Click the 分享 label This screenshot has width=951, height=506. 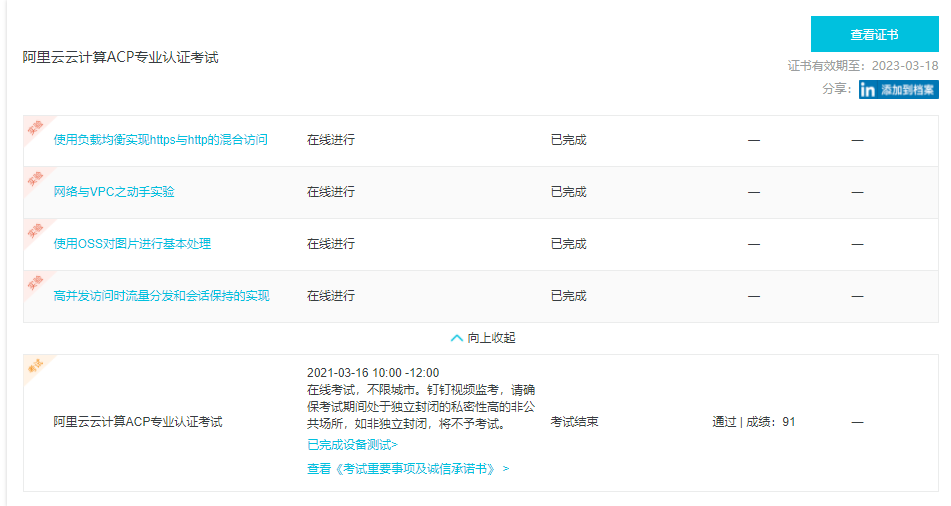(x=837, y=89)
